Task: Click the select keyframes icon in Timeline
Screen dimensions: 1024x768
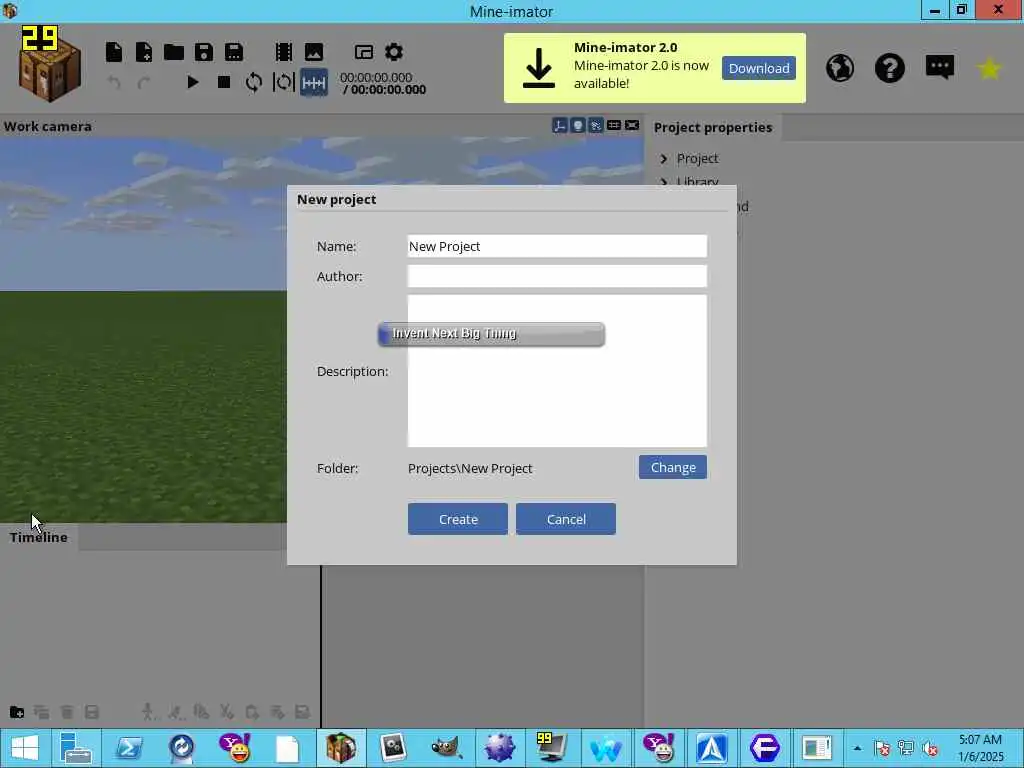Action: coord(91,712)
